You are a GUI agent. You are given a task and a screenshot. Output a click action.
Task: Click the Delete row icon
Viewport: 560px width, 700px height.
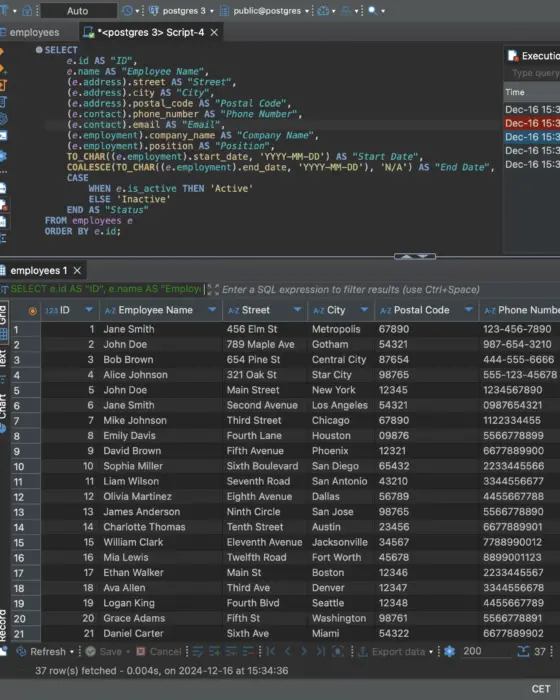click(x=248, y=651)
